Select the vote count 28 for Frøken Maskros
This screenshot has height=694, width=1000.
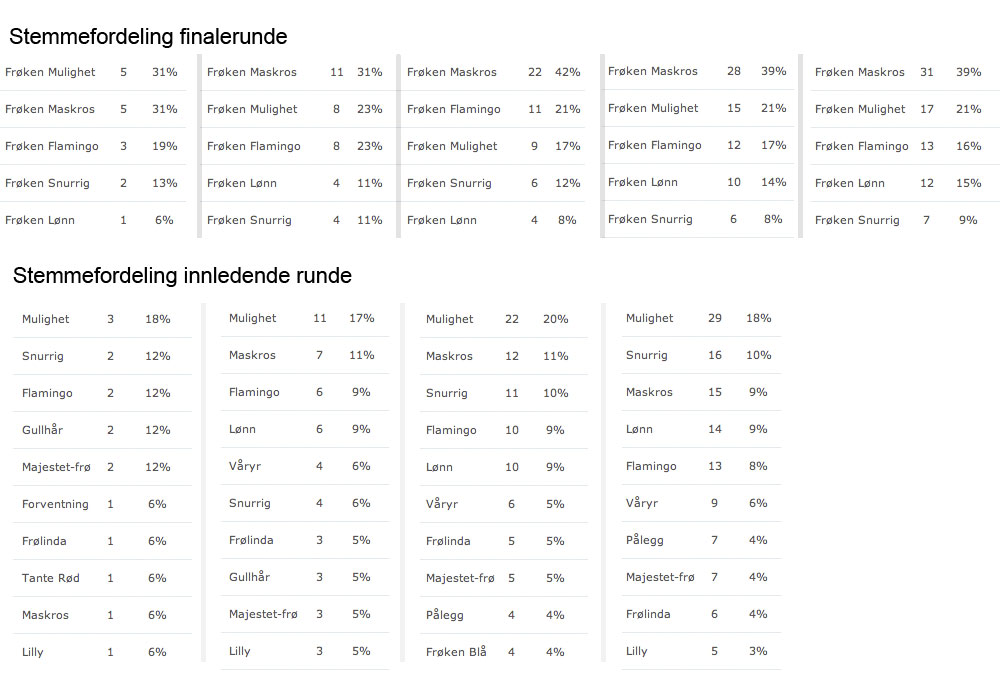pos(734,71)
